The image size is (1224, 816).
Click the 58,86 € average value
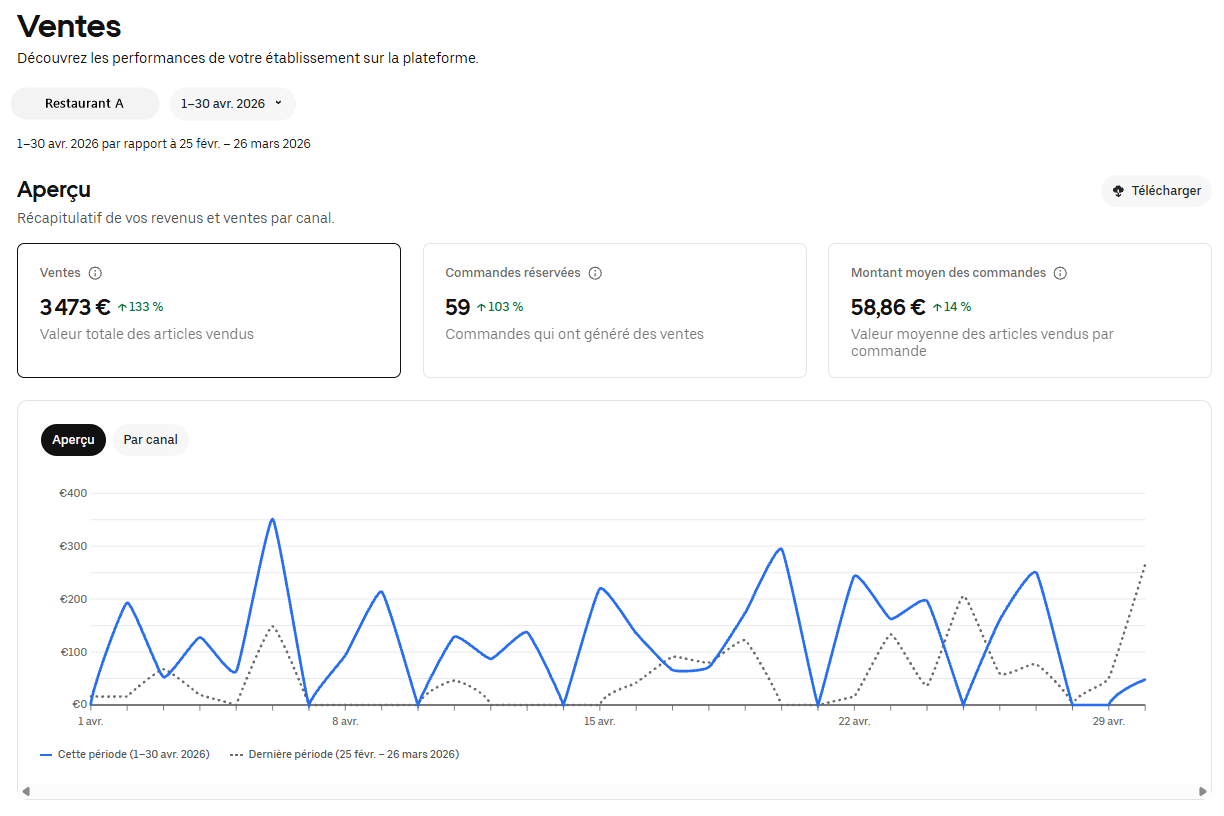click(888, 307)
